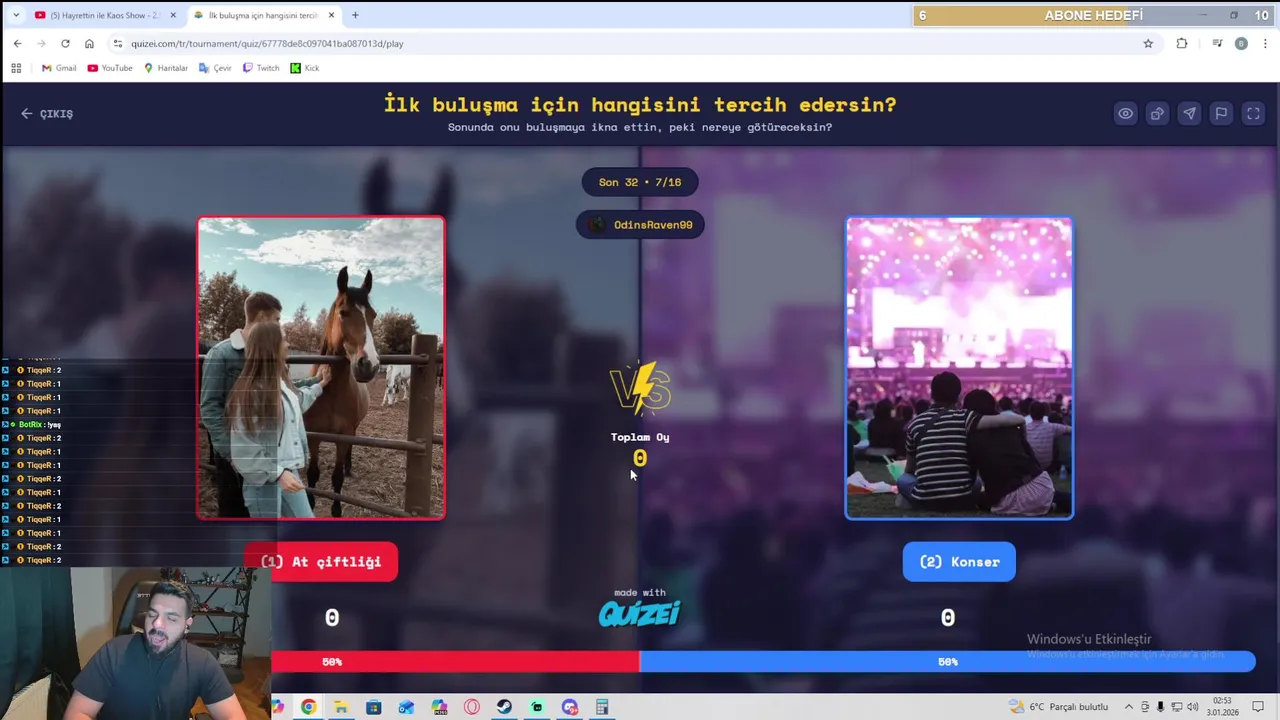Image resolution: width=1280 pixels, height=720 pixels.
Task: Open the Chrome profile avatar
Action: pos(1241,44)
